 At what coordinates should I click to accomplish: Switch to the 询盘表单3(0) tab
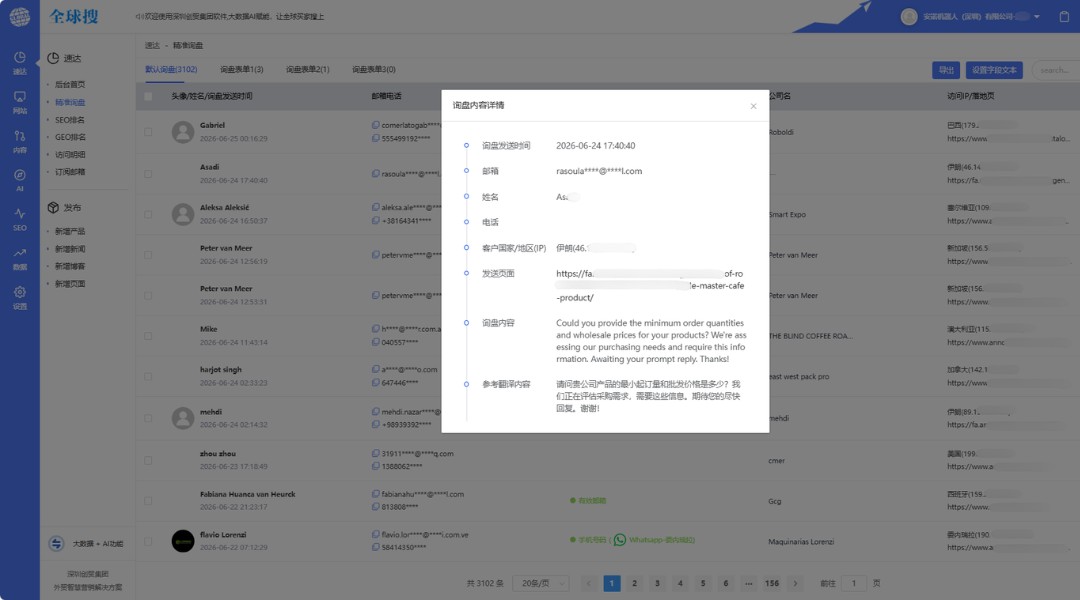[x=373, y=70]
